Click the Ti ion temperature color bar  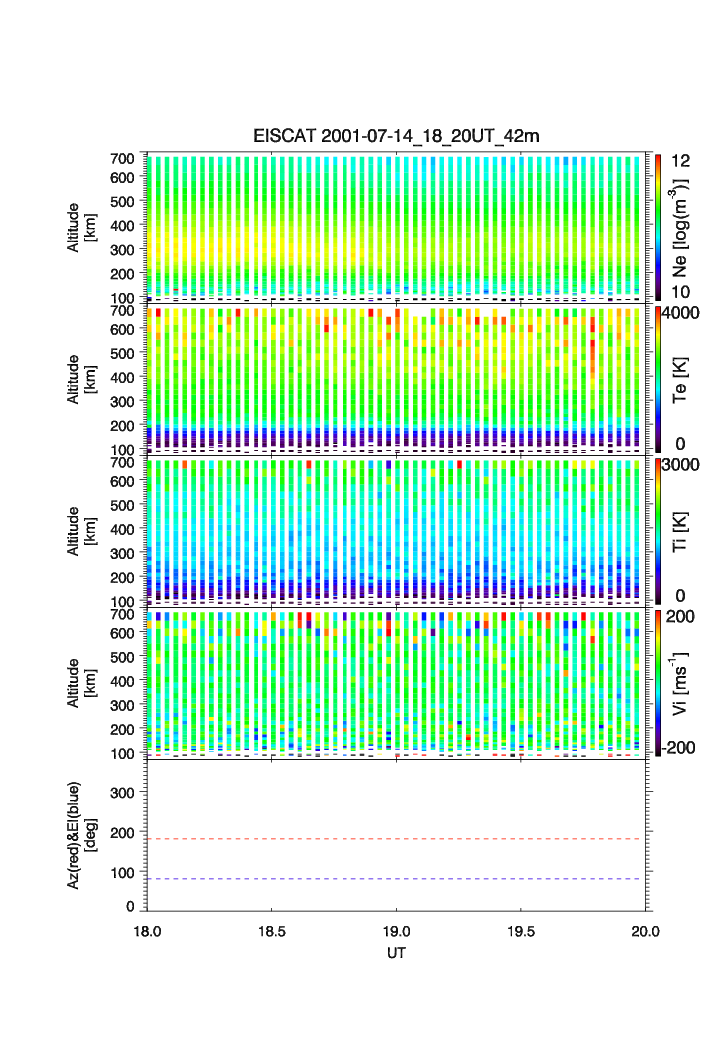(658, 531)
